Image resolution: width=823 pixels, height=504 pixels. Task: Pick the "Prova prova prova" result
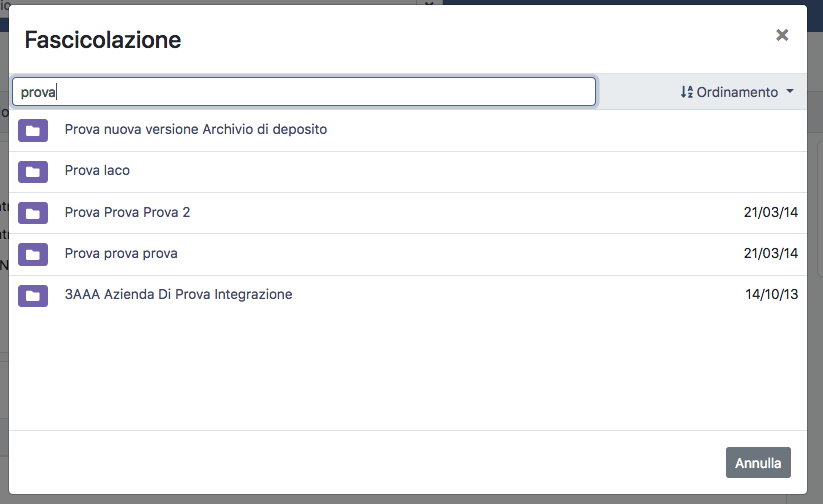[x=121, y=254]
